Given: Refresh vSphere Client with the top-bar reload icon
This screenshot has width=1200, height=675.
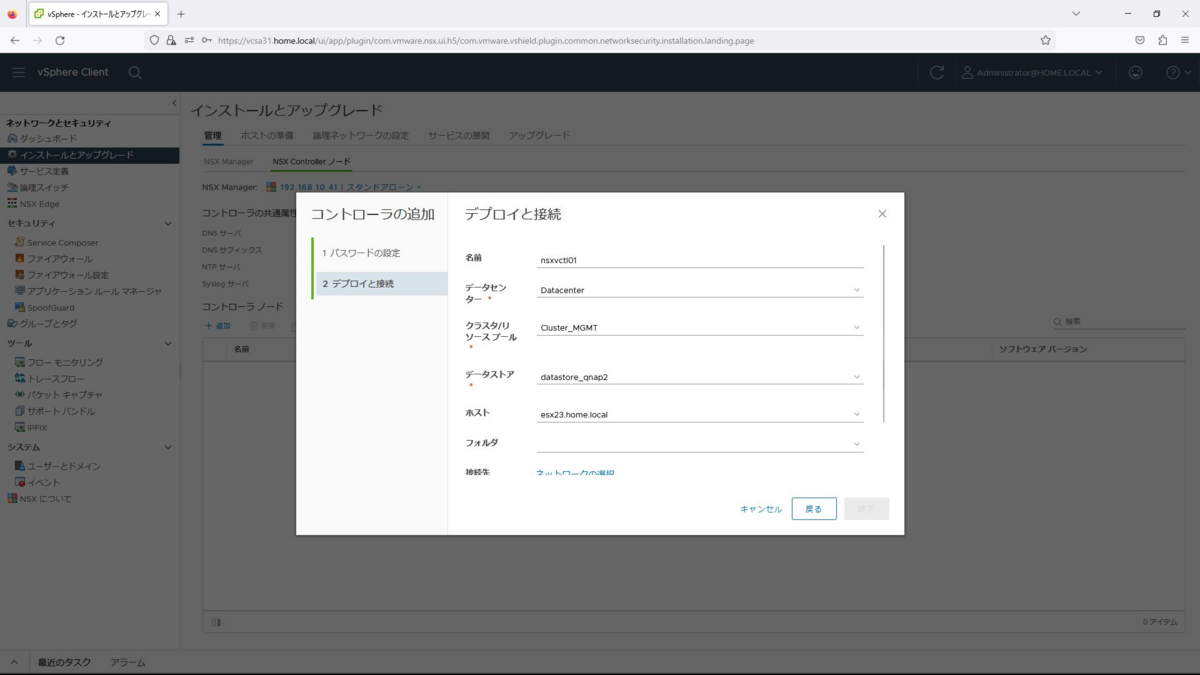Looking at the screenshot, I should pos(937,72).
